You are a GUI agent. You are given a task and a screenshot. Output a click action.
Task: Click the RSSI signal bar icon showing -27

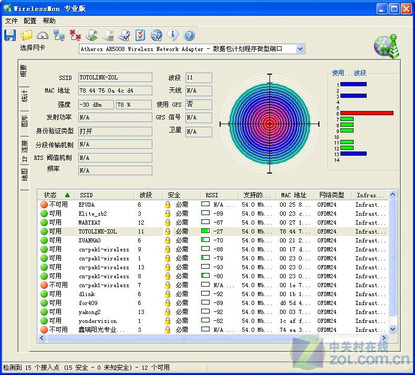click(206, 231)
